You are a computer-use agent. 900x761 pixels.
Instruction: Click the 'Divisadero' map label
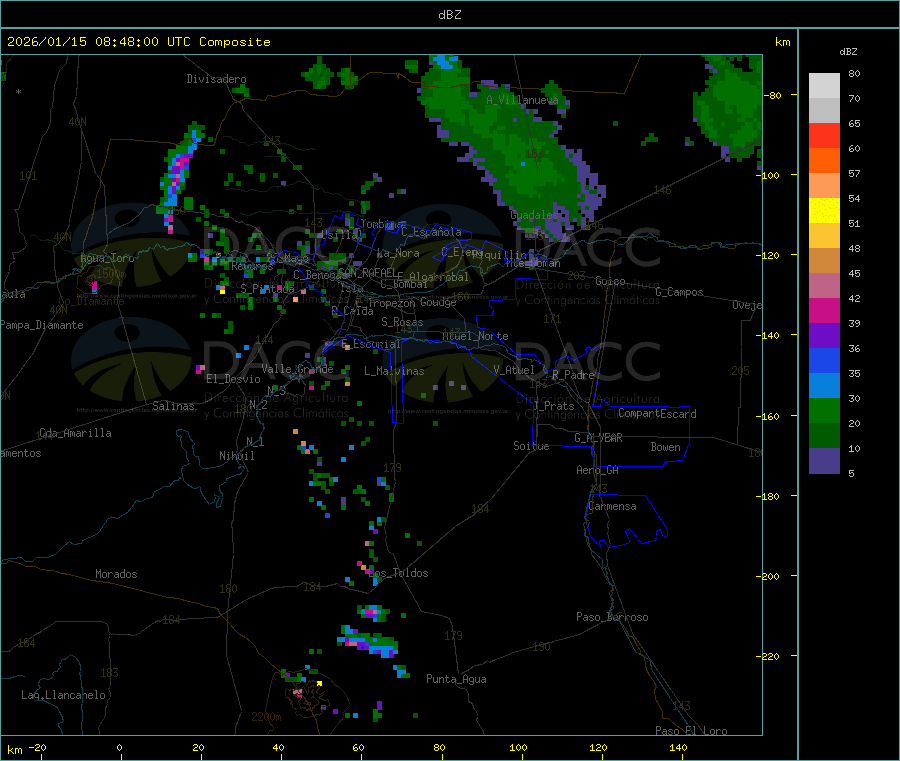pyautogui.click(x=216, y=79)
